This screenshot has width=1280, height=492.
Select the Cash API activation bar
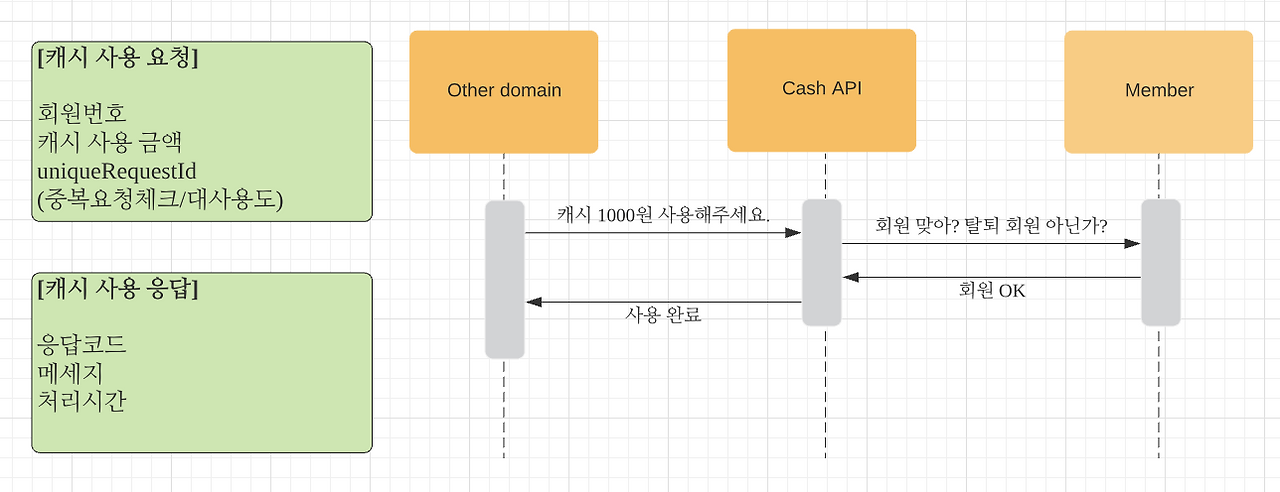click(x=821, y=262)
